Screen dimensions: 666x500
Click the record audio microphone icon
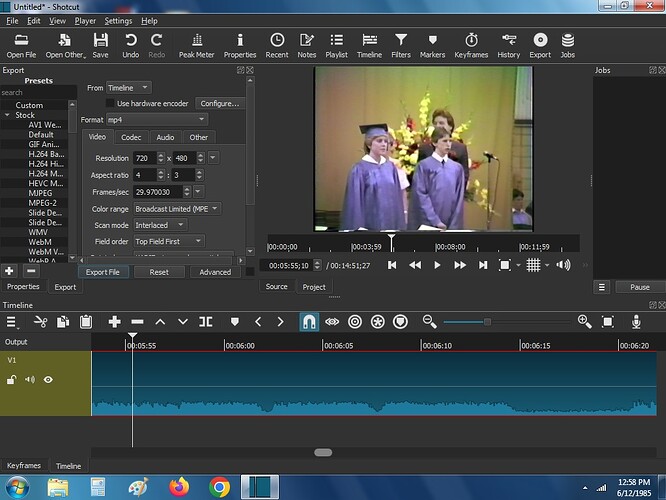click(636, 322)
